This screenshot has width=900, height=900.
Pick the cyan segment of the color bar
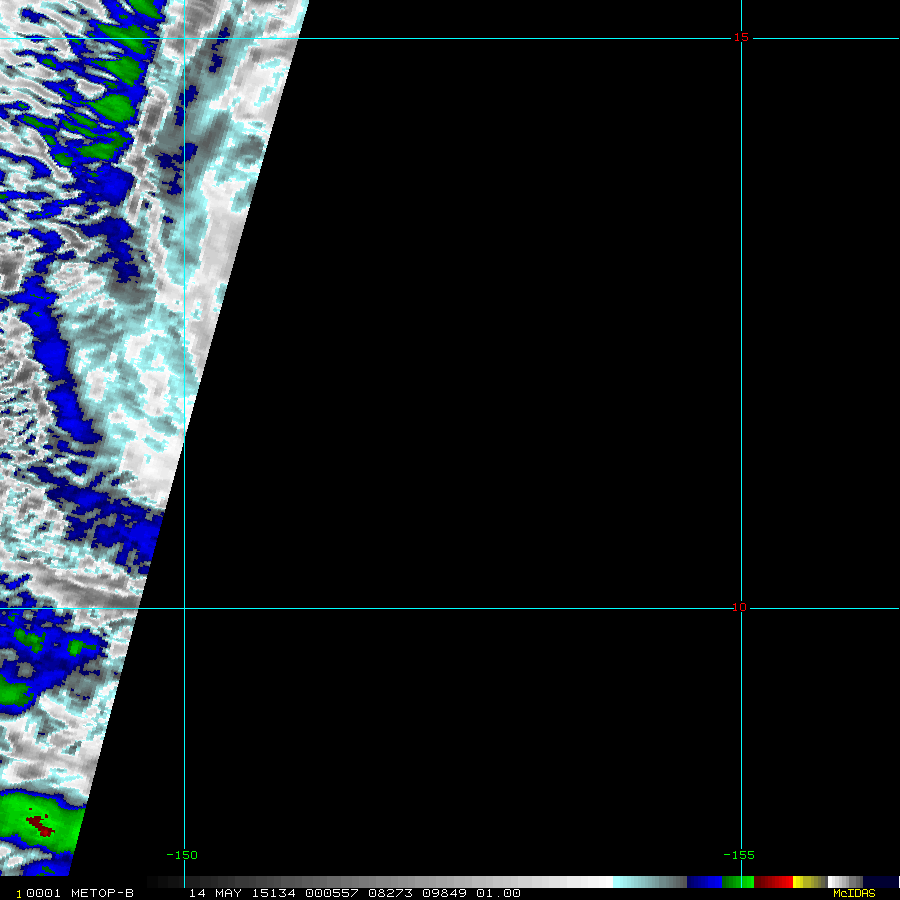pos(650,882)
